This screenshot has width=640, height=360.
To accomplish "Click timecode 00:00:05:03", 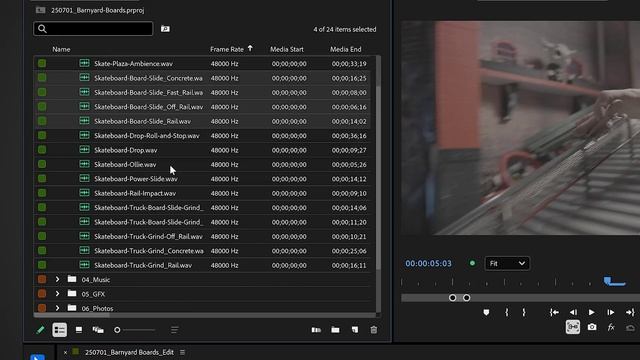I will [428, 264].
